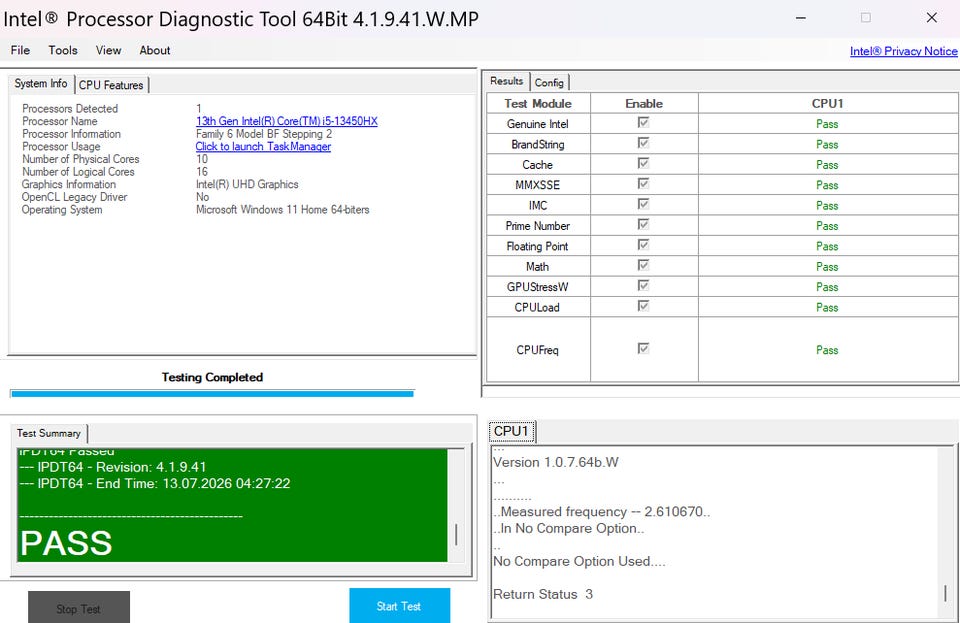Toggle the Math test checkbox
Image resolution: width=960 pixels, height=623 pixels.
tap(643, 265)
